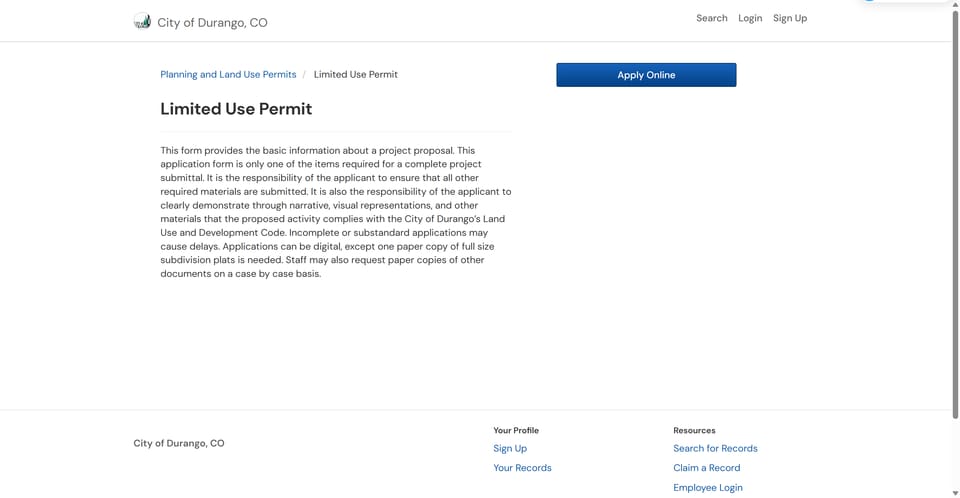
Task: Click the Your Profile footer heading
Action: pos(516,431)
